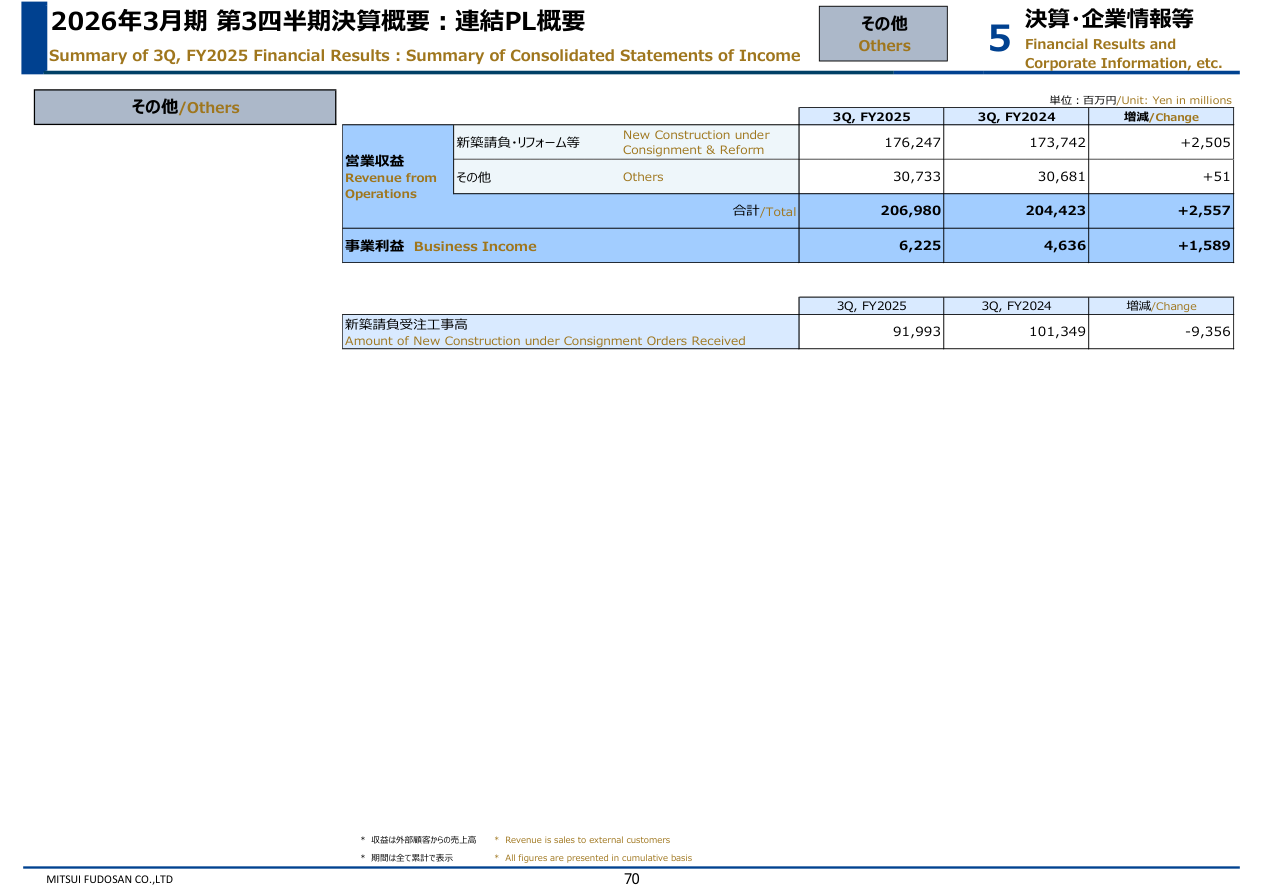Click the 6,225 business income value
Image resolution: width=1263 pixels, height=893 pixels.
[x=871, y=246]
